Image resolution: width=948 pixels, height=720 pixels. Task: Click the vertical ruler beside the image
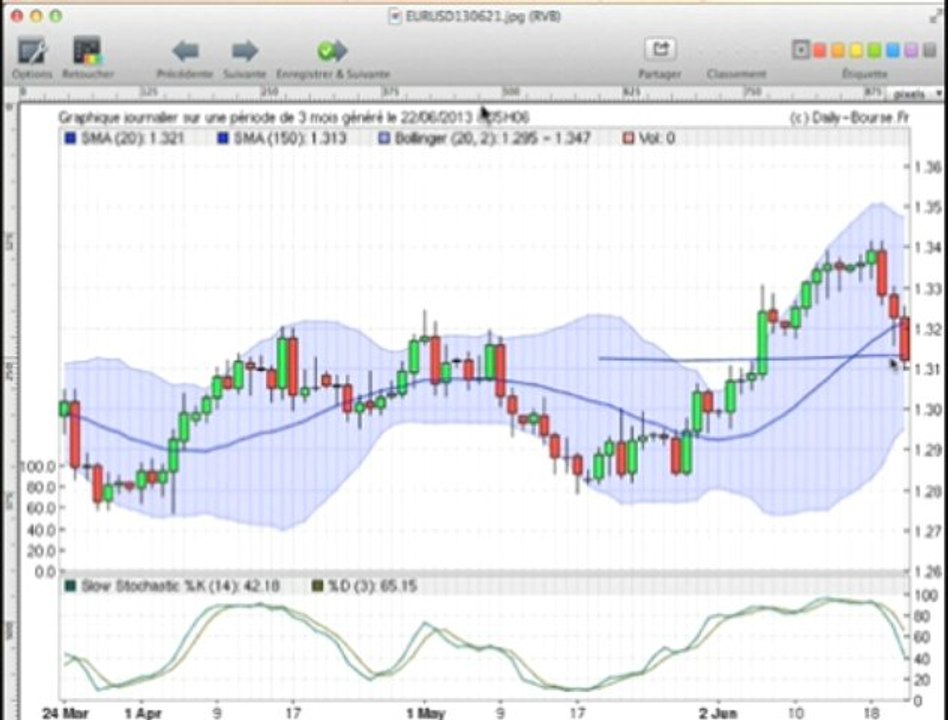point(9,411)
